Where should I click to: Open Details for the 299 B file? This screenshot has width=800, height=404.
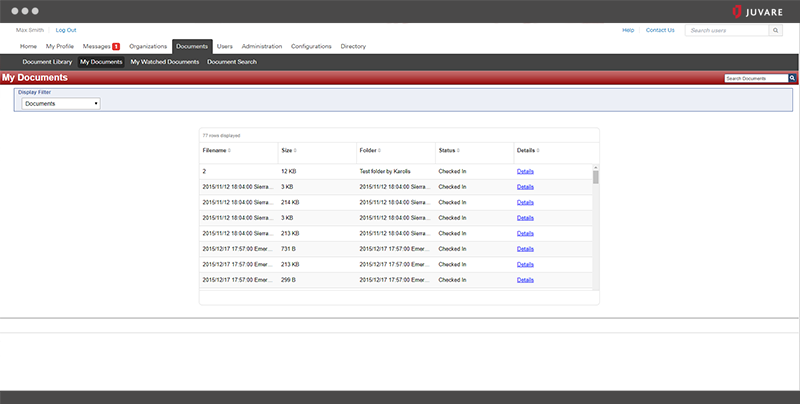[x=525, y=280]
